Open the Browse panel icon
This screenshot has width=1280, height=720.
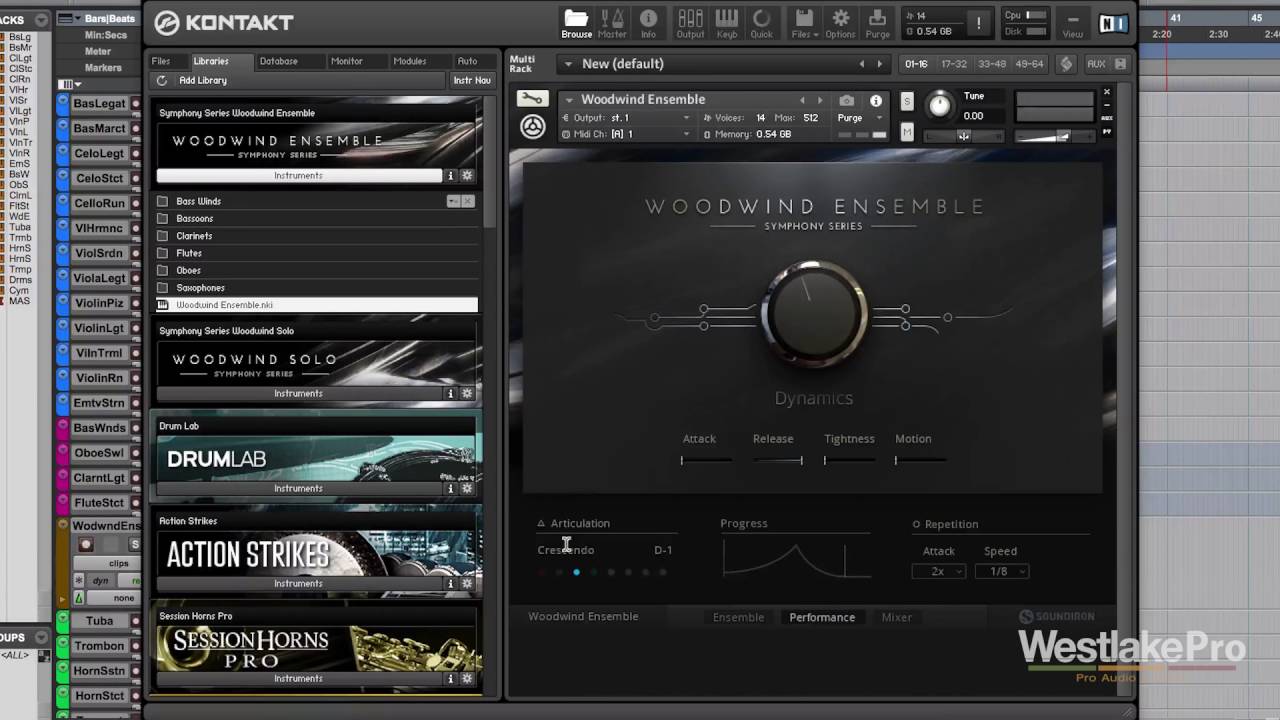point(576,24)
